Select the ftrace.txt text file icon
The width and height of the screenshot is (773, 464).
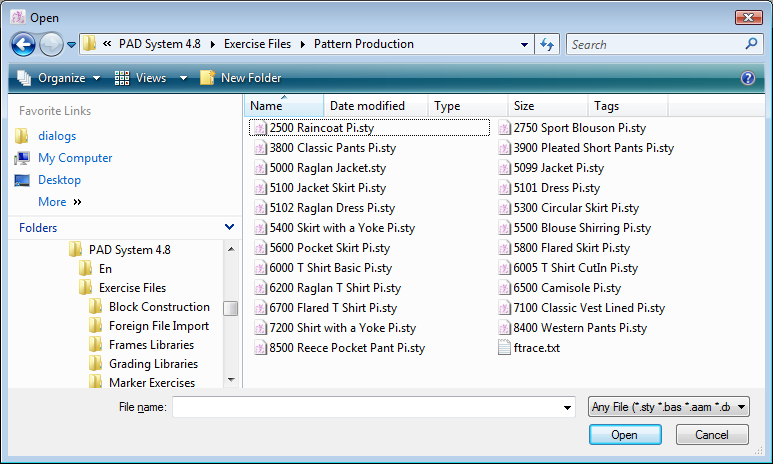tap(505, 348)
